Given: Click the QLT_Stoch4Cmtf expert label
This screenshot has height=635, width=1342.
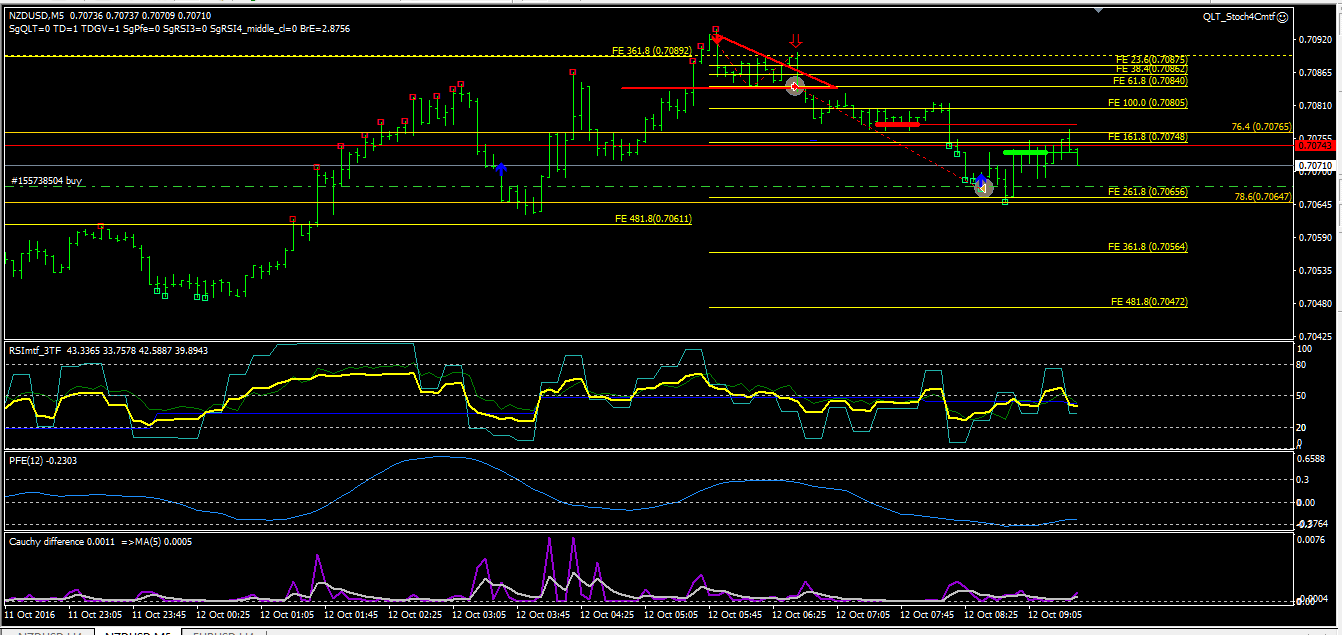Looking at the screenshot, I should point(1238,17).
